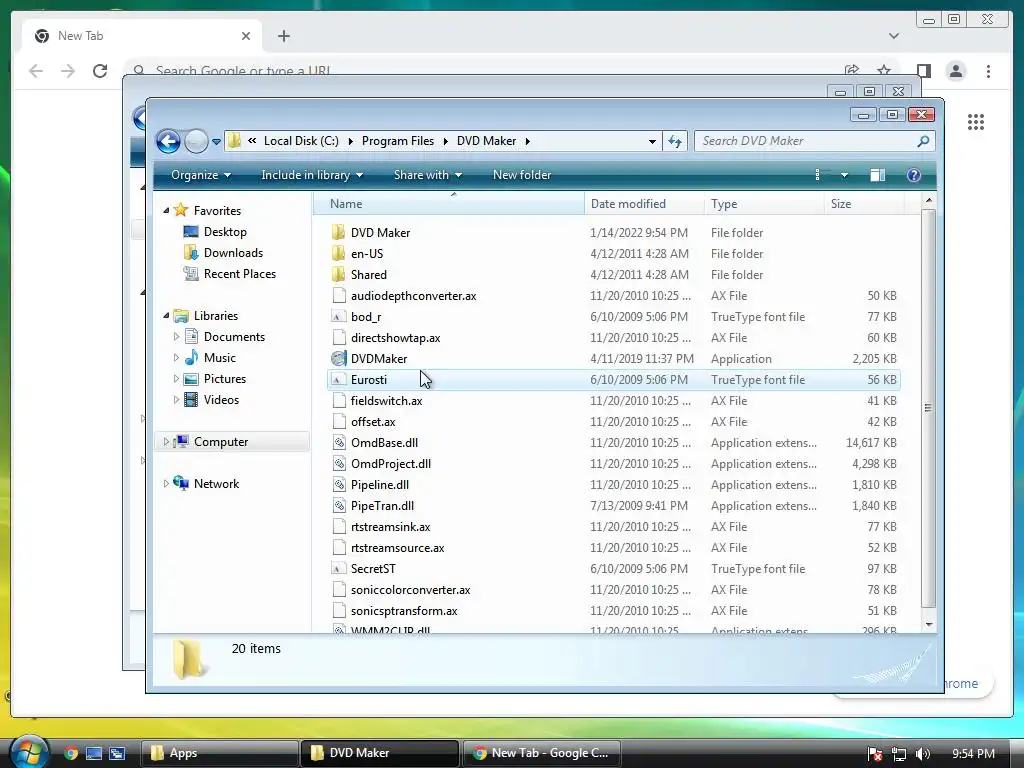Viewport: 1024px width, 768px height.
Task: Open a new Chrome tab
Action: [283, 36]
